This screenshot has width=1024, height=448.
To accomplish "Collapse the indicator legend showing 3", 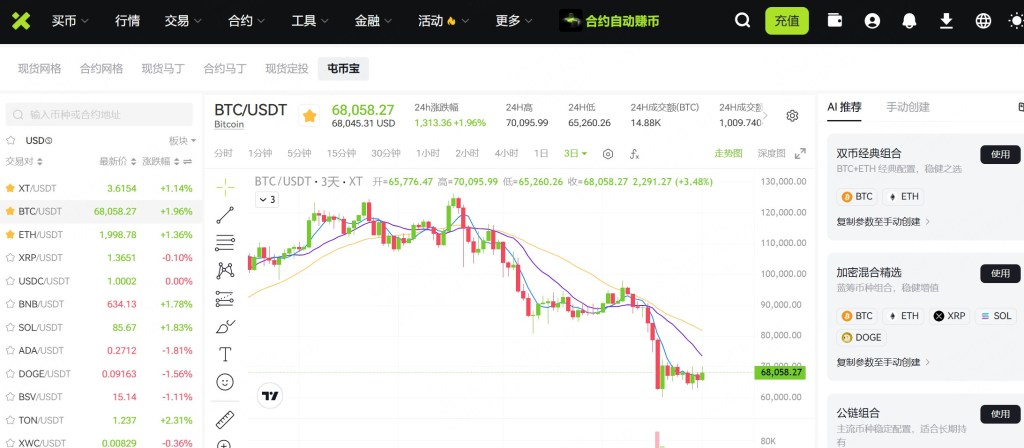I will pyautogui.click(x=267, y=200).
